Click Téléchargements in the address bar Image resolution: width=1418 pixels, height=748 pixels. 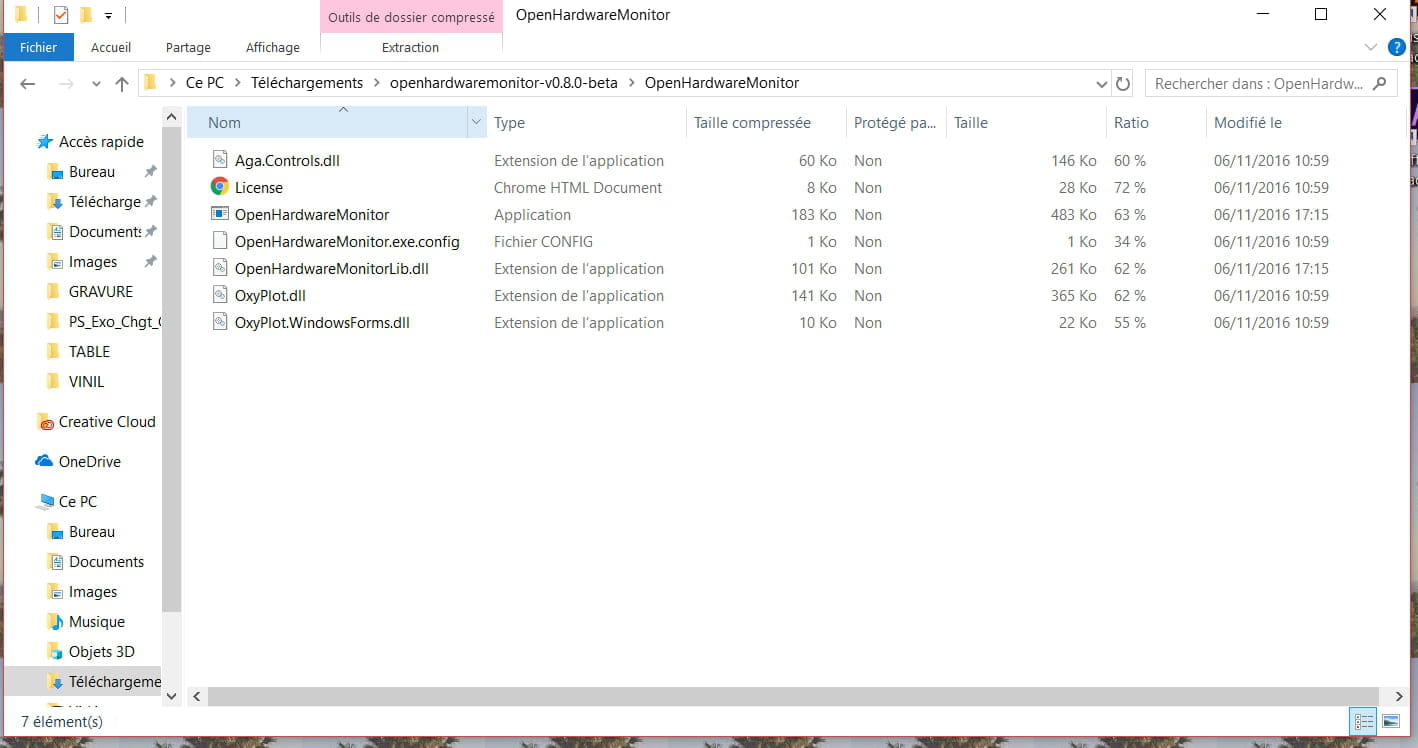(x=307, y=83)
